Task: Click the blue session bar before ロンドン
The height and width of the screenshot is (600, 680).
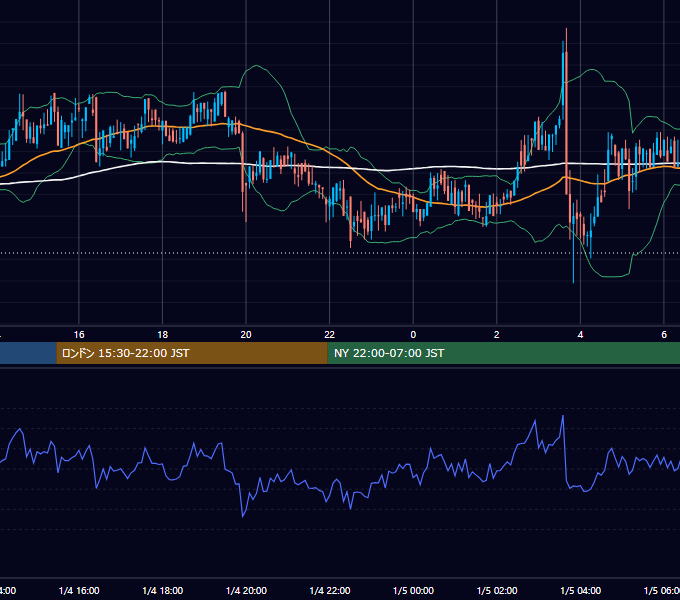Action: pos(28,353)
